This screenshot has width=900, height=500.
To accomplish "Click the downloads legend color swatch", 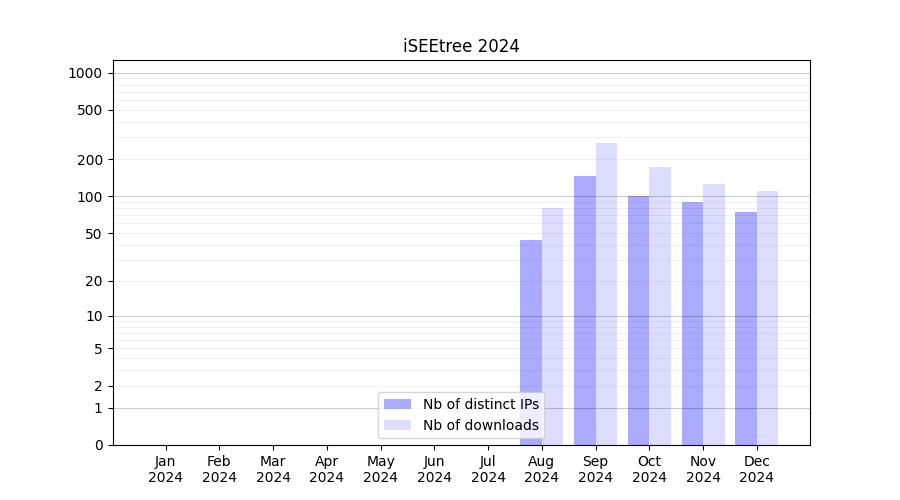I will tap(397, 425).
